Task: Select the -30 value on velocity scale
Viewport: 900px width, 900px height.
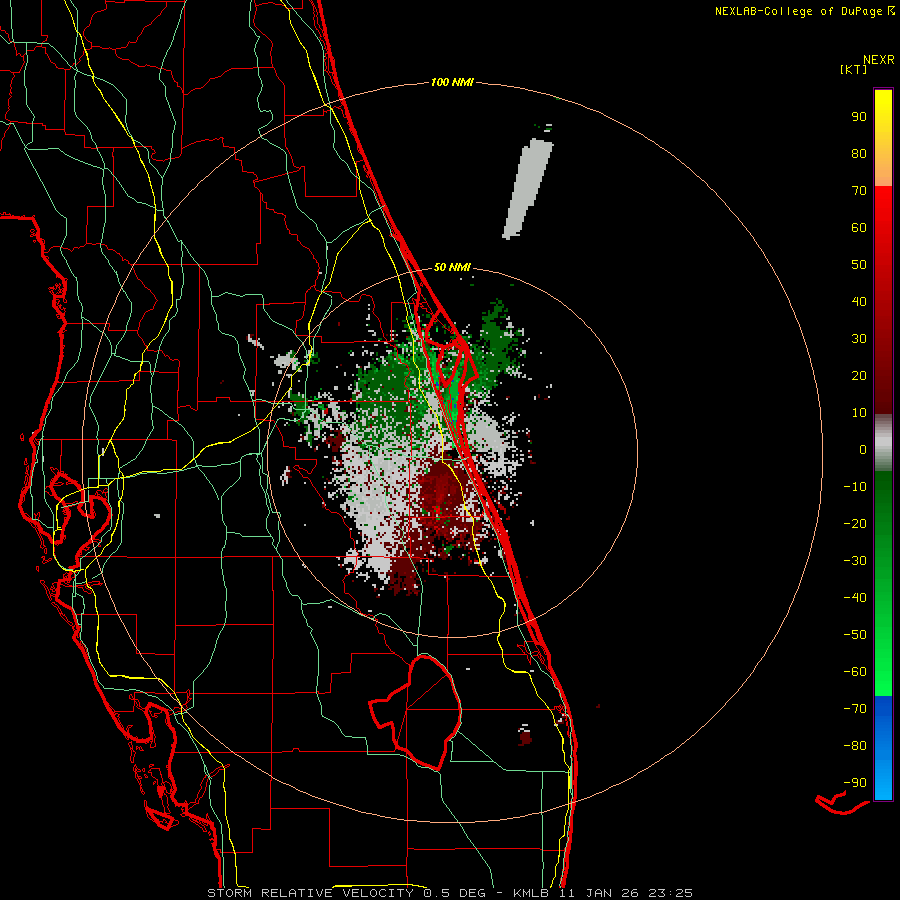Action: pos(855,561)
